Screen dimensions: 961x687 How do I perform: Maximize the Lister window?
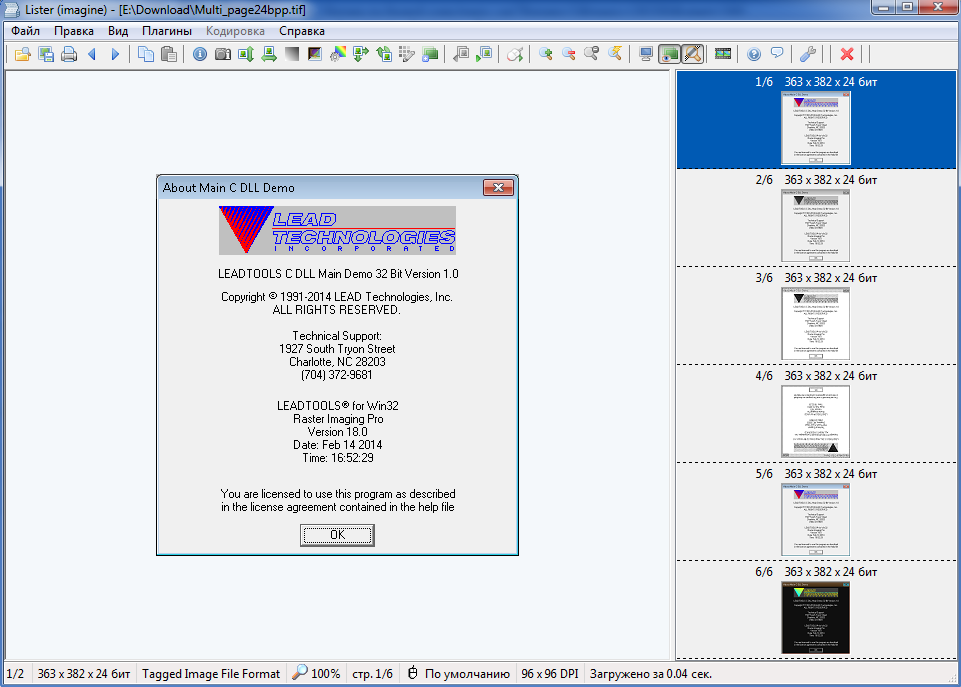click(908, 7)
